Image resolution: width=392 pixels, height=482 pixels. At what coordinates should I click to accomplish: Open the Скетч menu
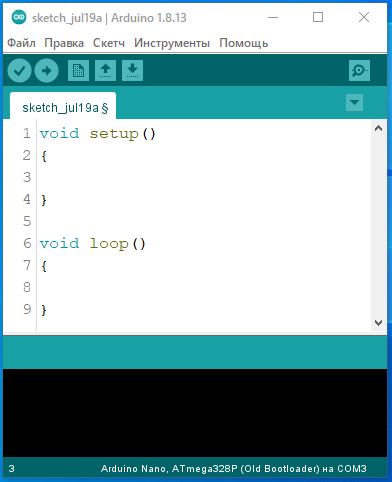(109, 43)
